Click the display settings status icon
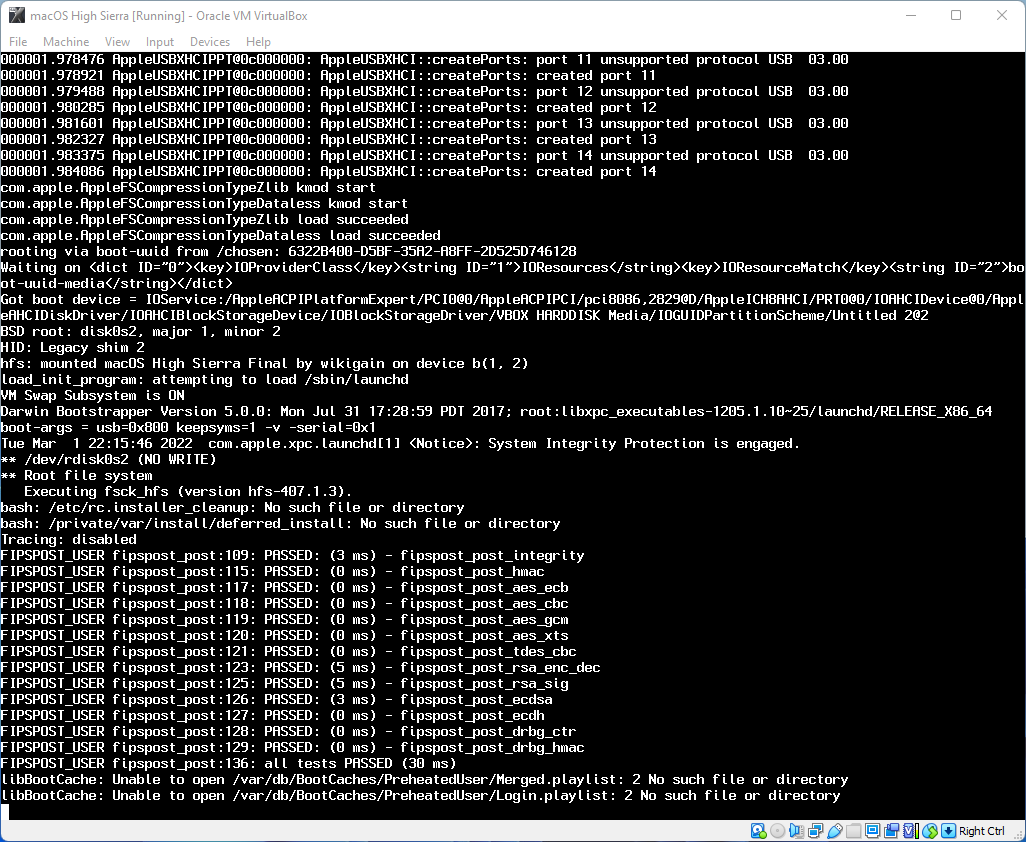Viewport: 1026px width, 842px height. 872,831
